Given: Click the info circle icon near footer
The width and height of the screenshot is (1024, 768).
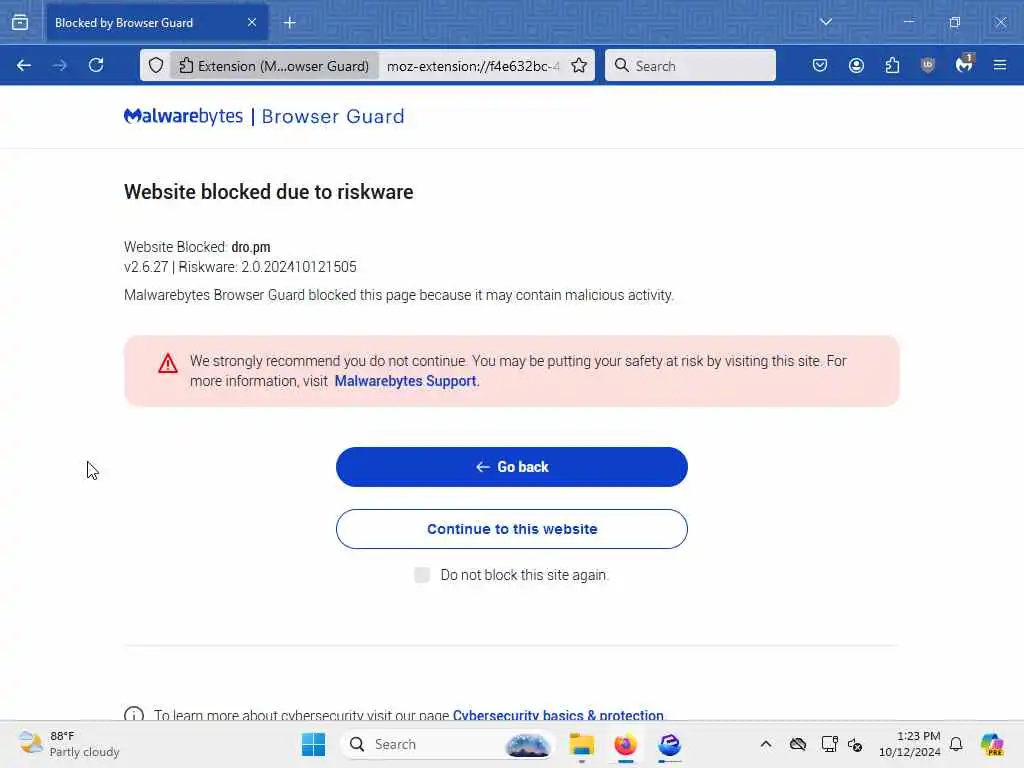Looking at the screenshot, I should click(x=134, y=714).
